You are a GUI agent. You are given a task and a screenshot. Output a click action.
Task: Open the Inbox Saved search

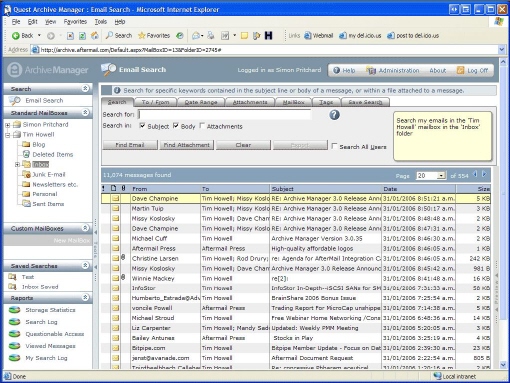pyautogui.click(x=40, y=287)
